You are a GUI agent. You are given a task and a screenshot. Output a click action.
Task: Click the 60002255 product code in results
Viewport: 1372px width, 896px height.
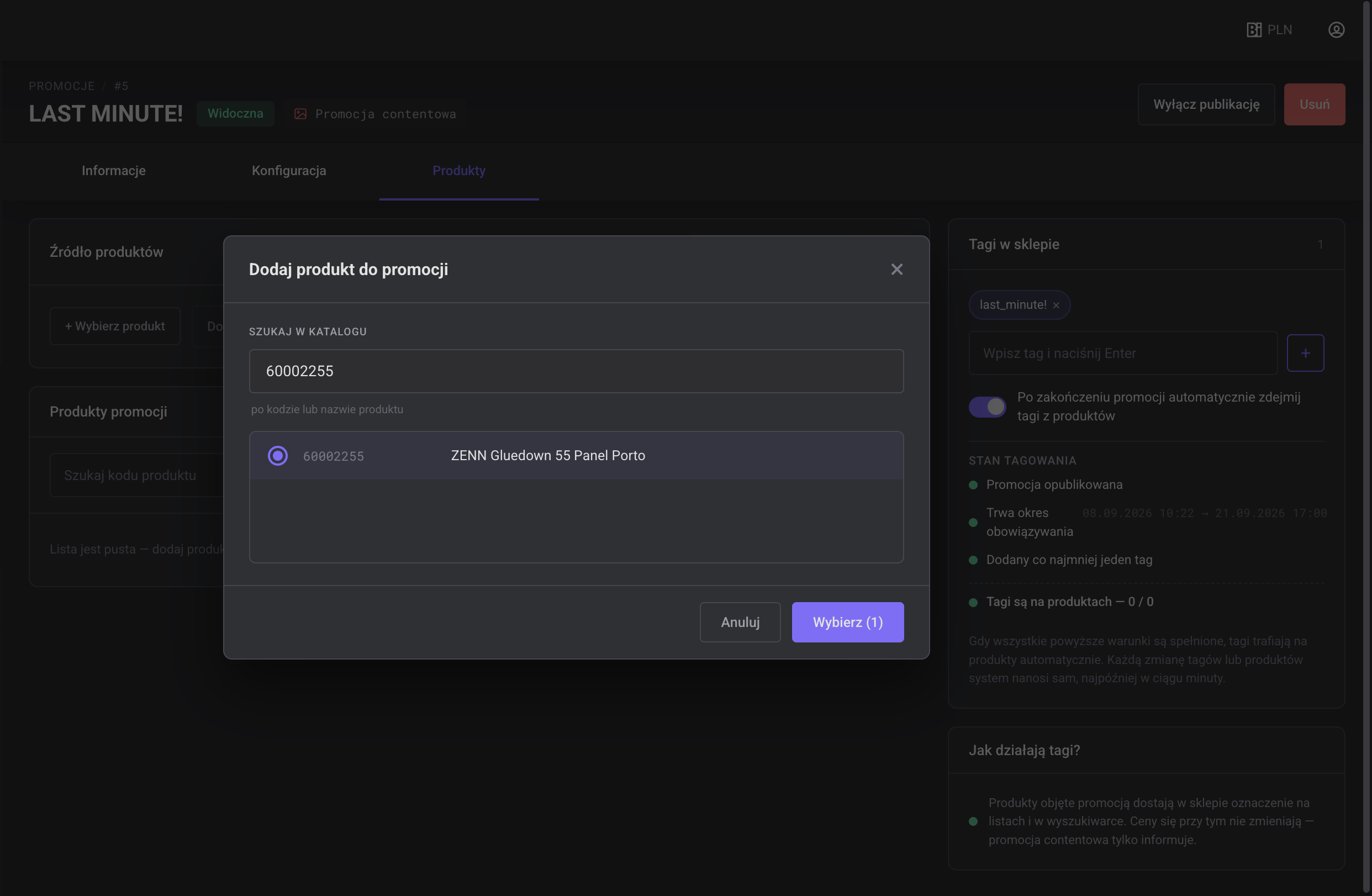point(333,456)
